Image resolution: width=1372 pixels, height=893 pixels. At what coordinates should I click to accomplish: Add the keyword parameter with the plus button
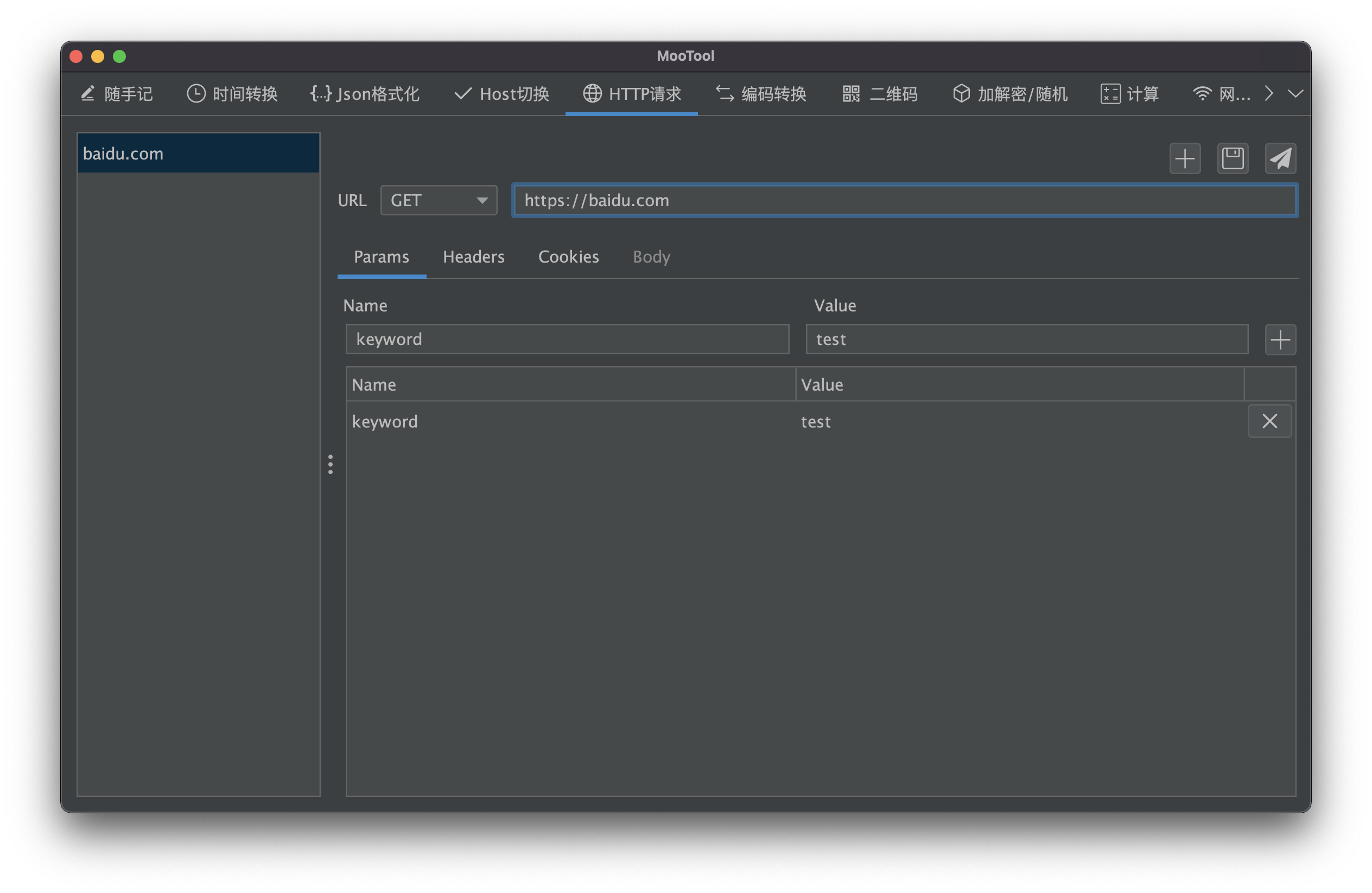[x=1280, y=340]
